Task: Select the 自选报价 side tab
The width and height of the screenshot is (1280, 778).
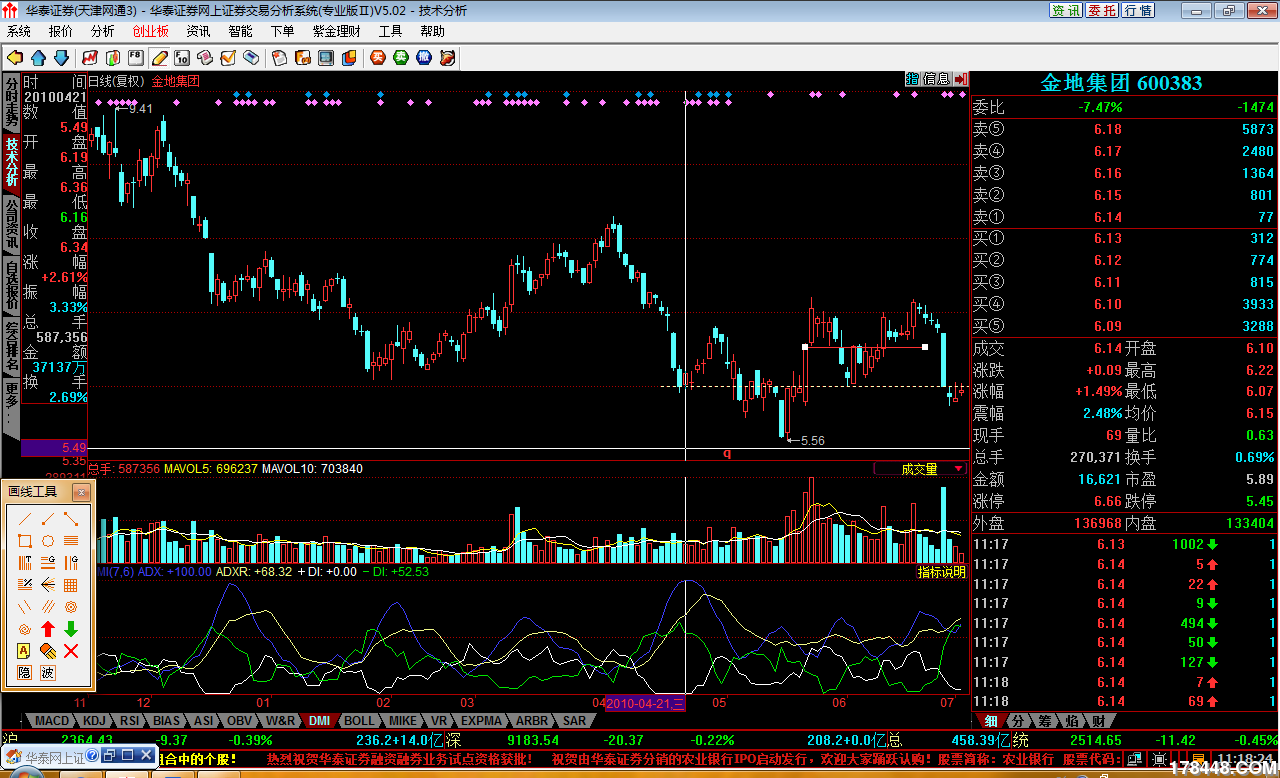Action: coord(10,283)
